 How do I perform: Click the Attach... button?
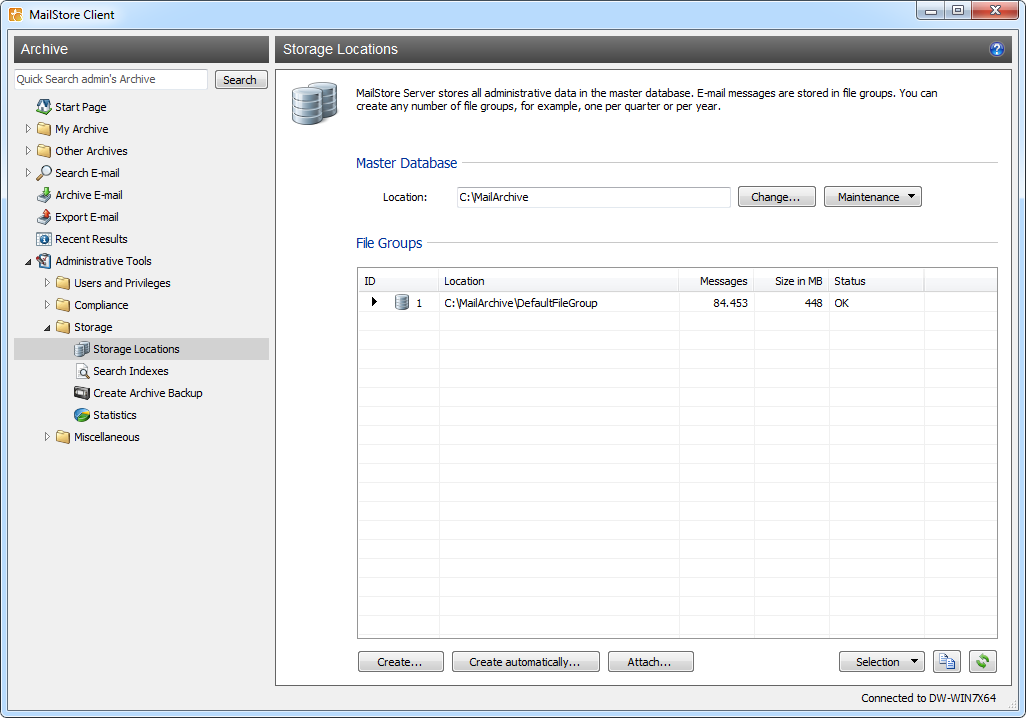tap(650, 662)
